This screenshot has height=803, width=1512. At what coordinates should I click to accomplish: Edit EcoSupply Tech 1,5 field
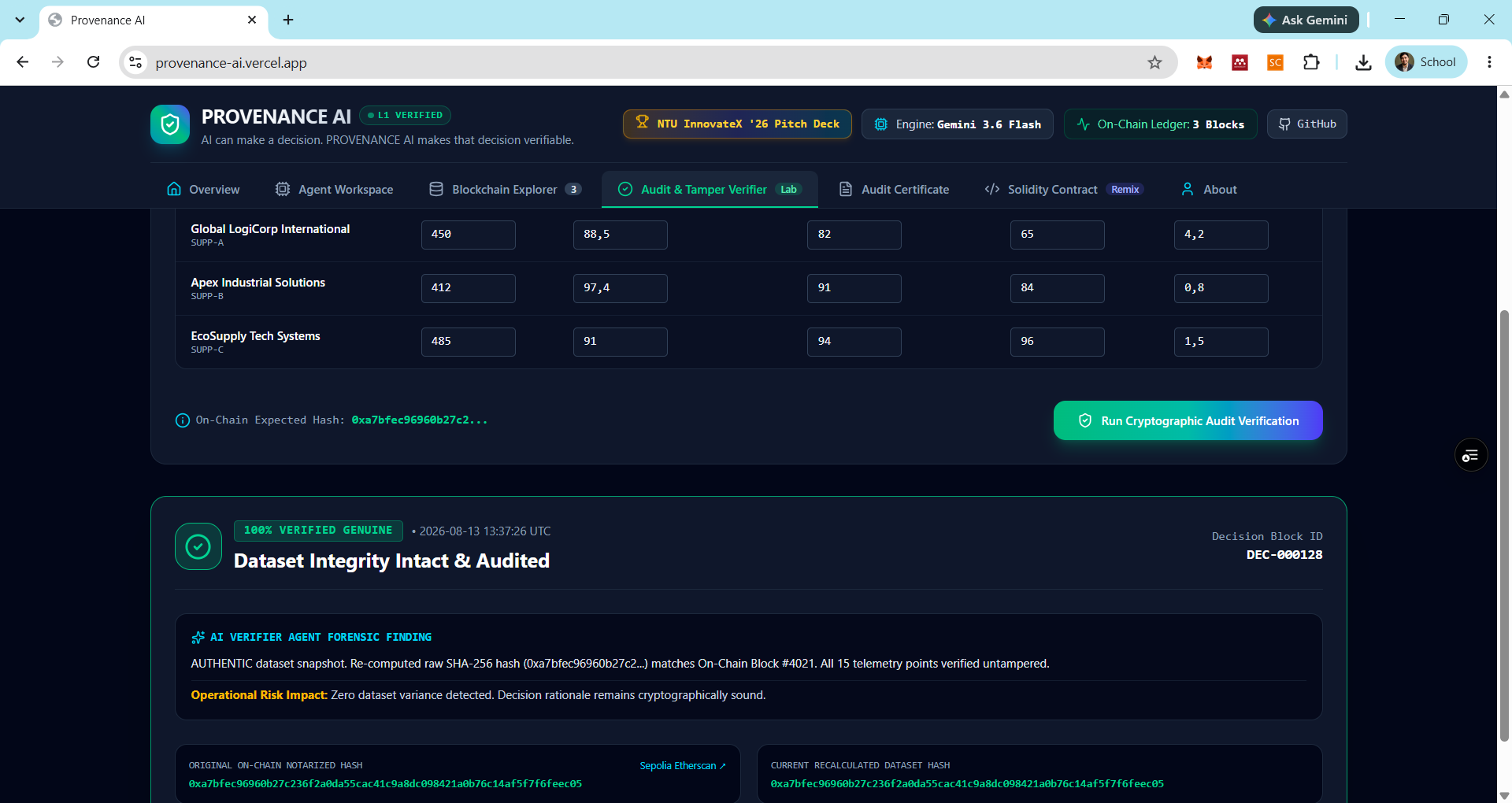point(1221,342)
